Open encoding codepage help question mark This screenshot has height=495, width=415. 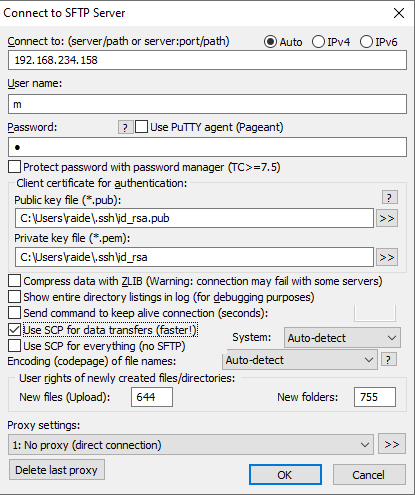(388, 360)
